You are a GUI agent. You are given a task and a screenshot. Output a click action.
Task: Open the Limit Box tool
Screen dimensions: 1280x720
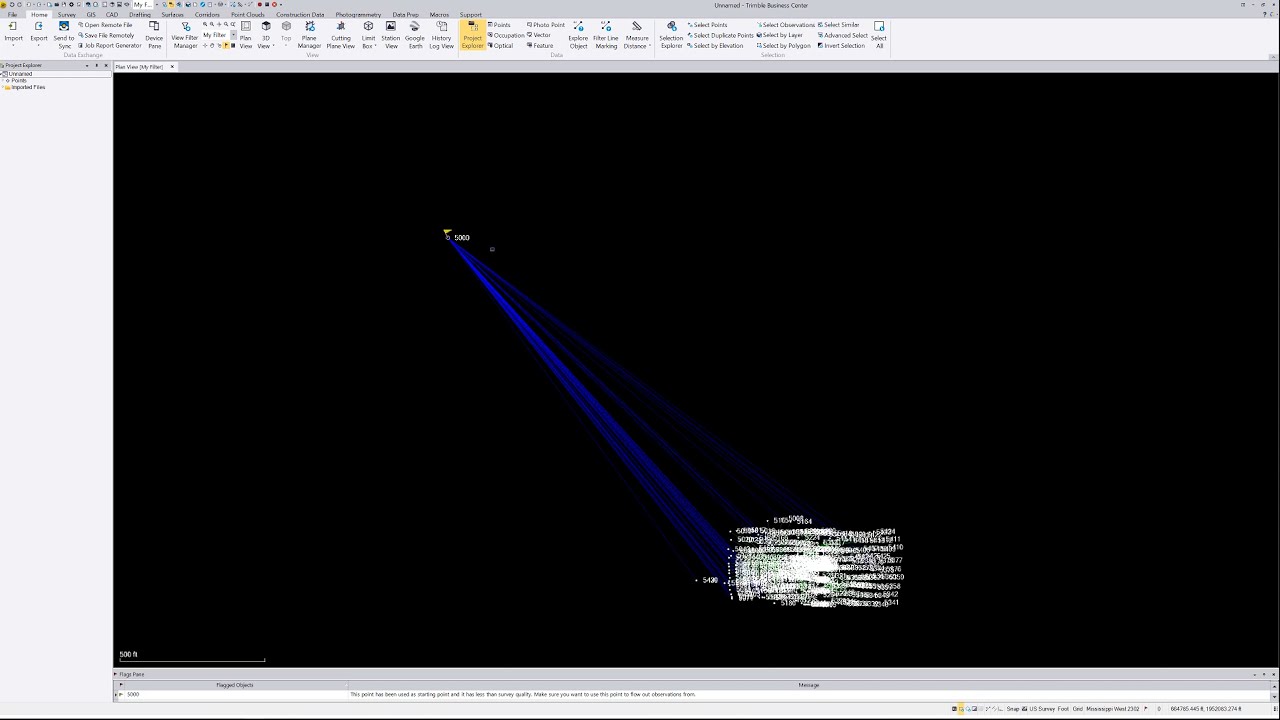[368, 34]
